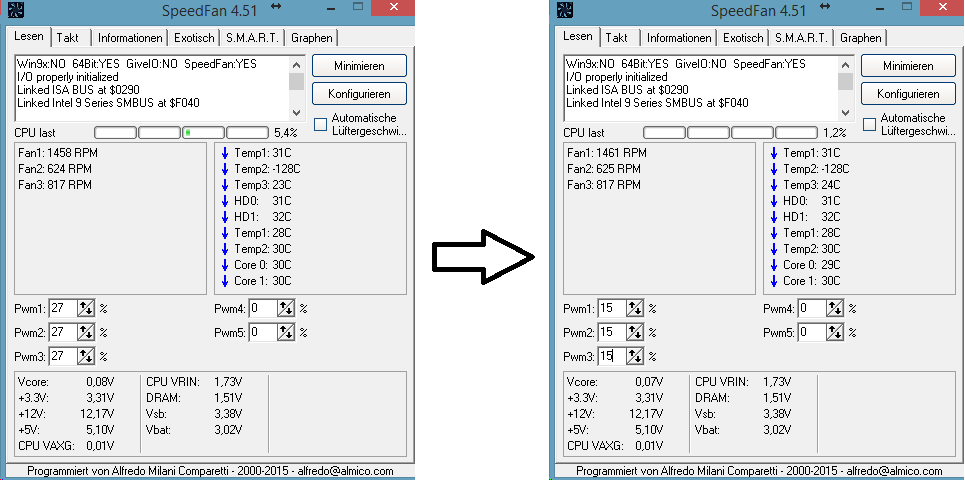This screenshot has width=965, height=481.
Task: Click Pwm2 spinner arrows showing 27
Action: 86,332
